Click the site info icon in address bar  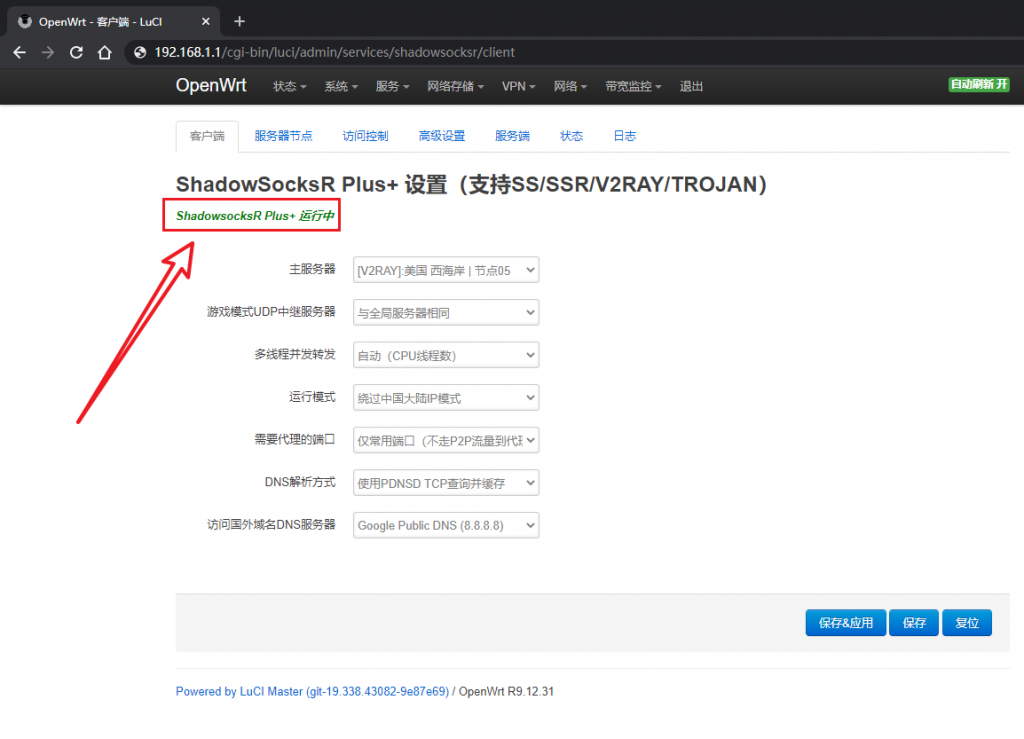(x=140, y=52)
